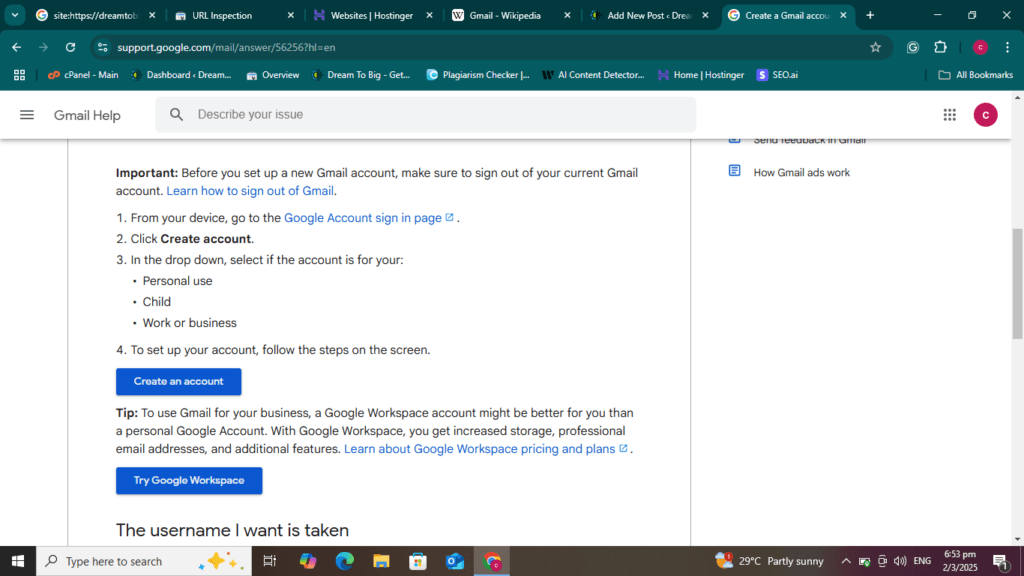Reload the current page

click(x=71, y=47)
